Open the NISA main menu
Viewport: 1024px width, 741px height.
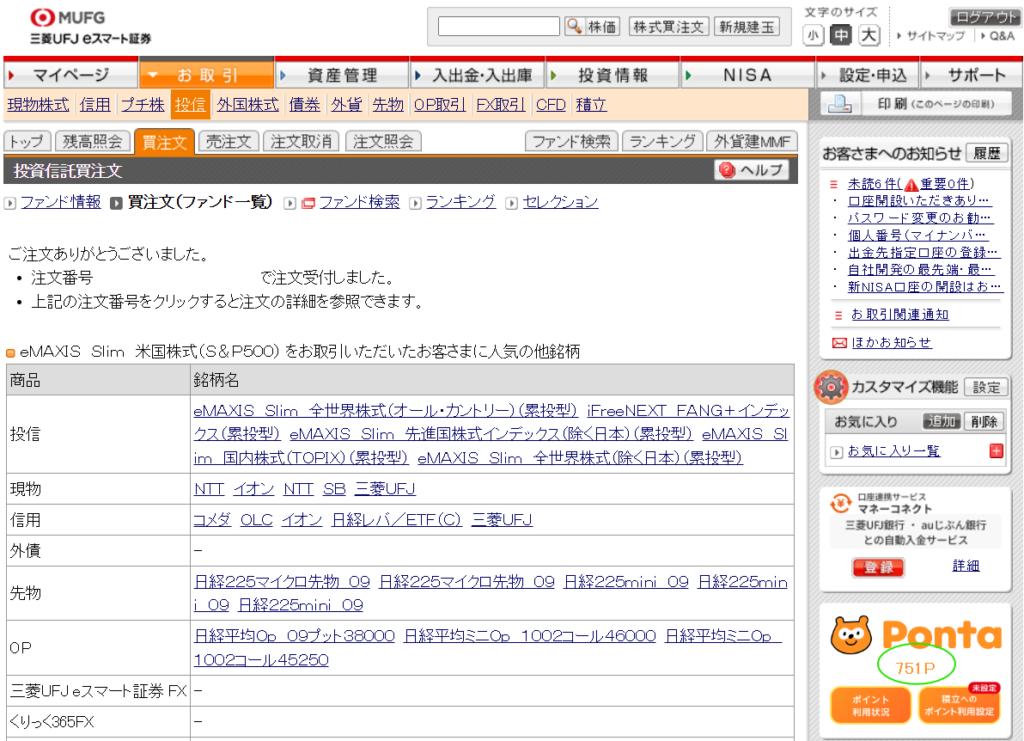tap(748, 74)
